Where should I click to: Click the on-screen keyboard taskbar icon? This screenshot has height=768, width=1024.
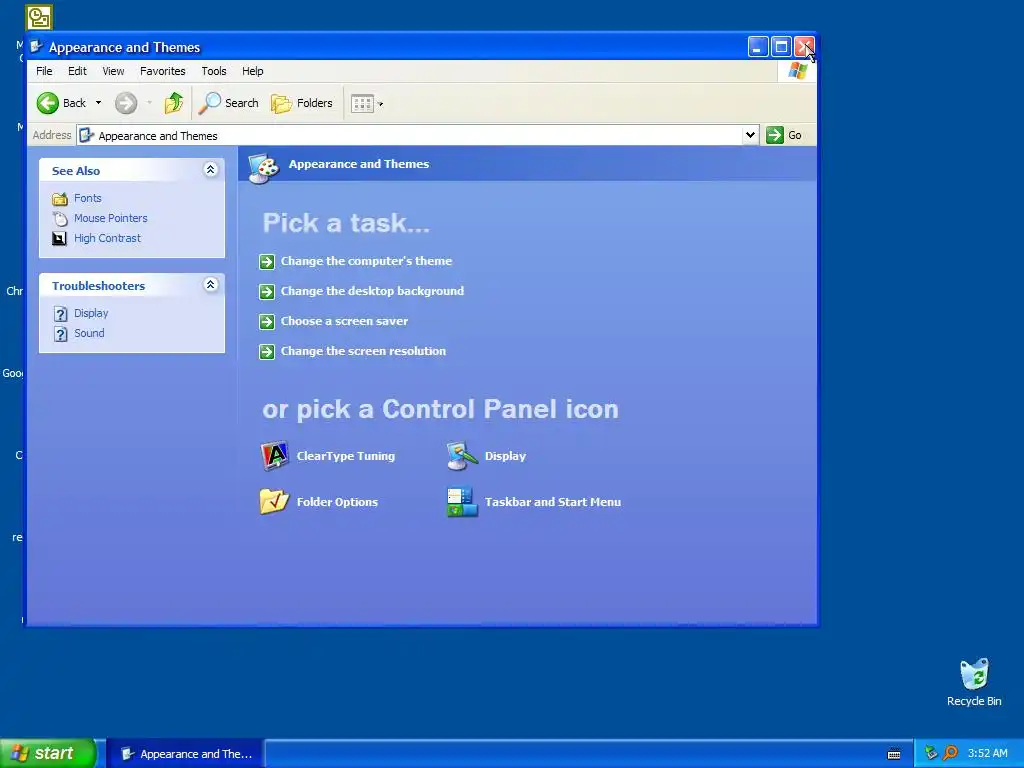[x=894, y=754]
